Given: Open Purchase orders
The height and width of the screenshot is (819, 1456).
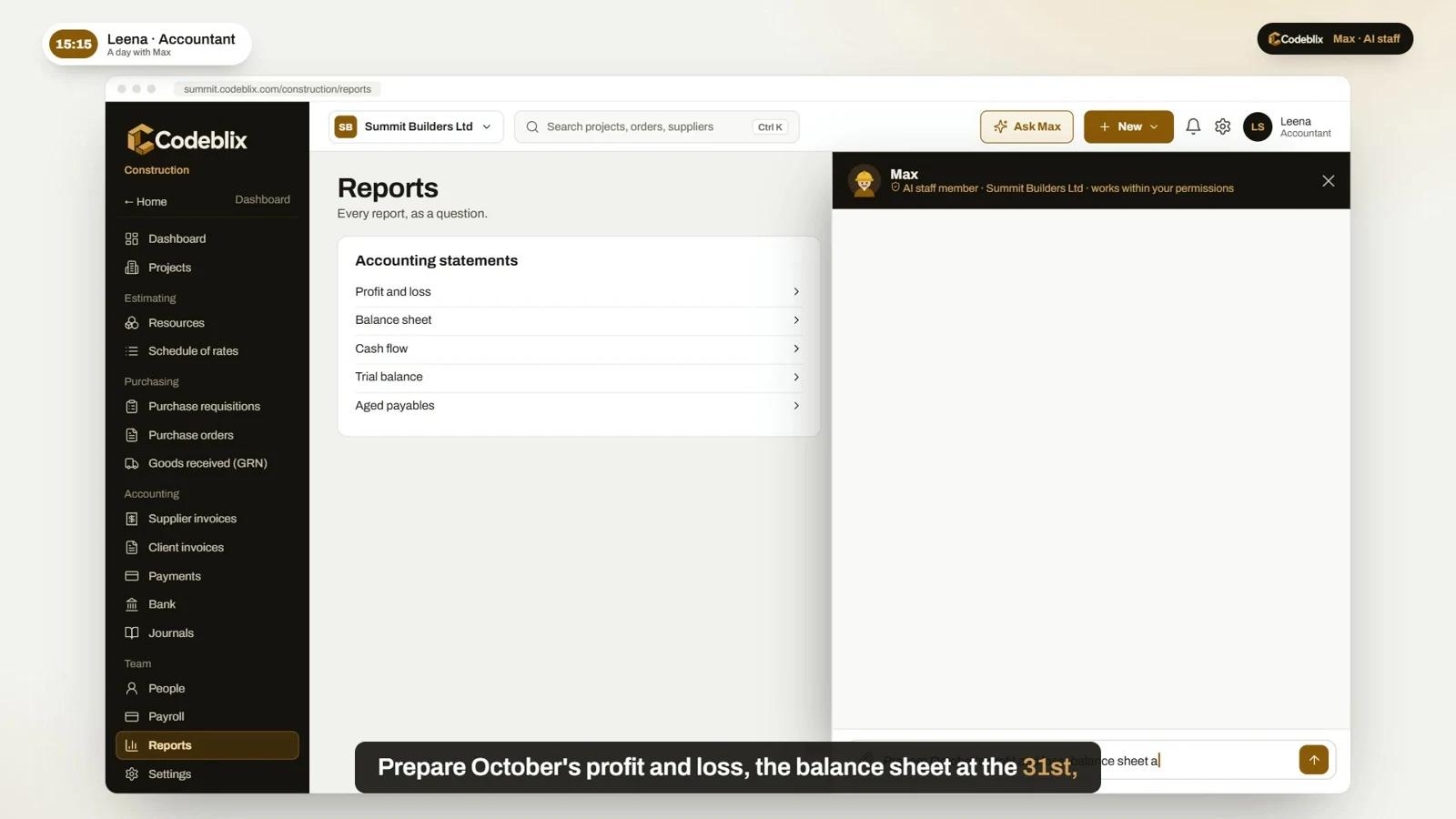Looking at the screenshot, I should (x=207, y=435).
